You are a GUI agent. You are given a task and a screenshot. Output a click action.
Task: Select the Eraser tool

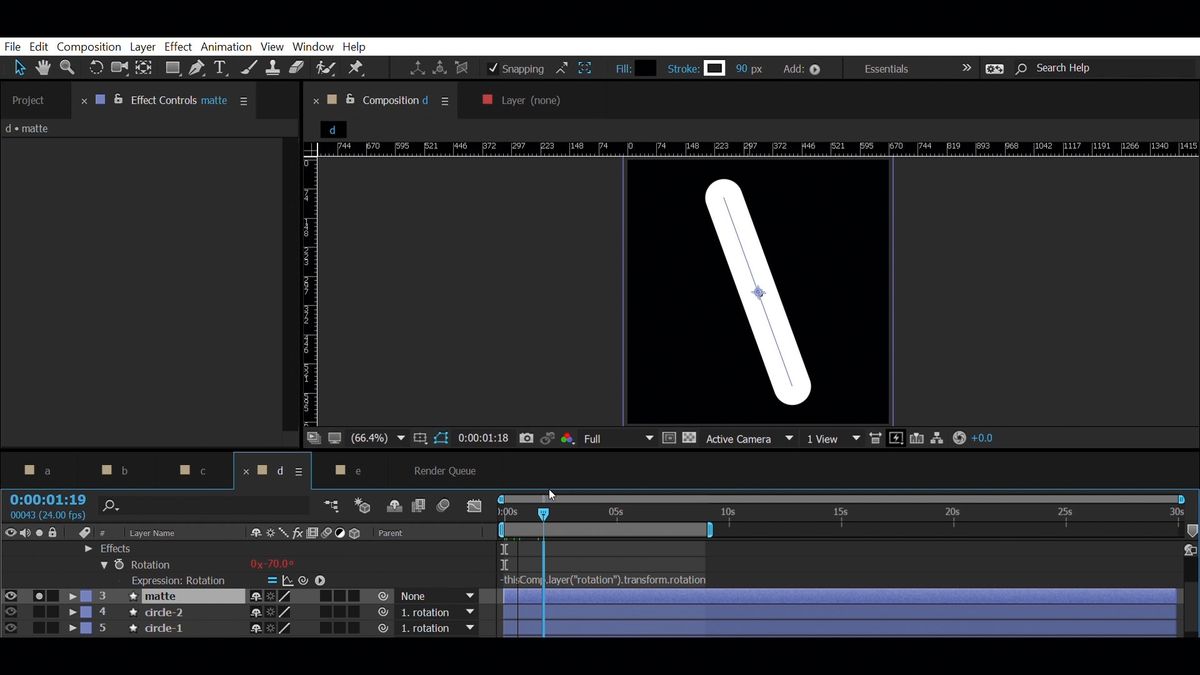pos(296,68)
